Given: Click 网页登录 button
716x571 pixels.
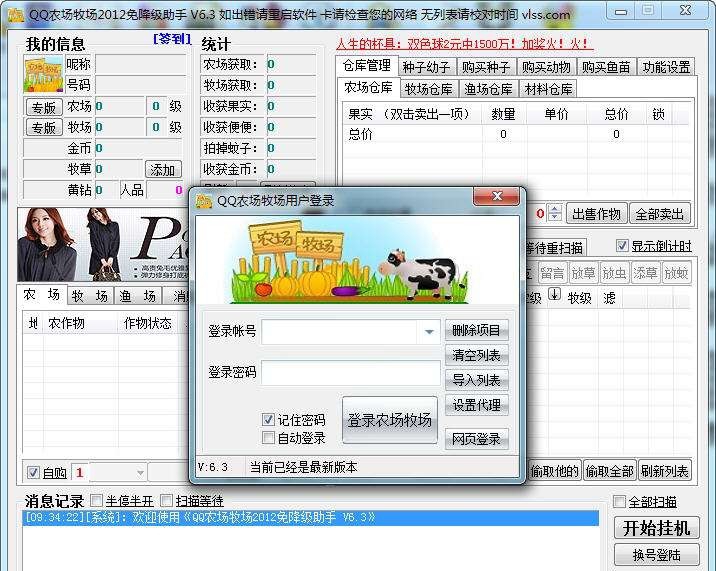Looking at the screenshot, I should coord(476,439).
